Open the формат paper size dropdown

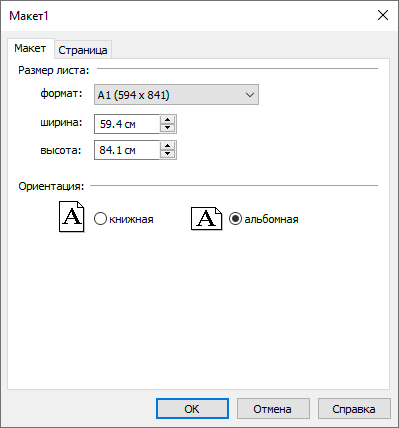[176, 95]
